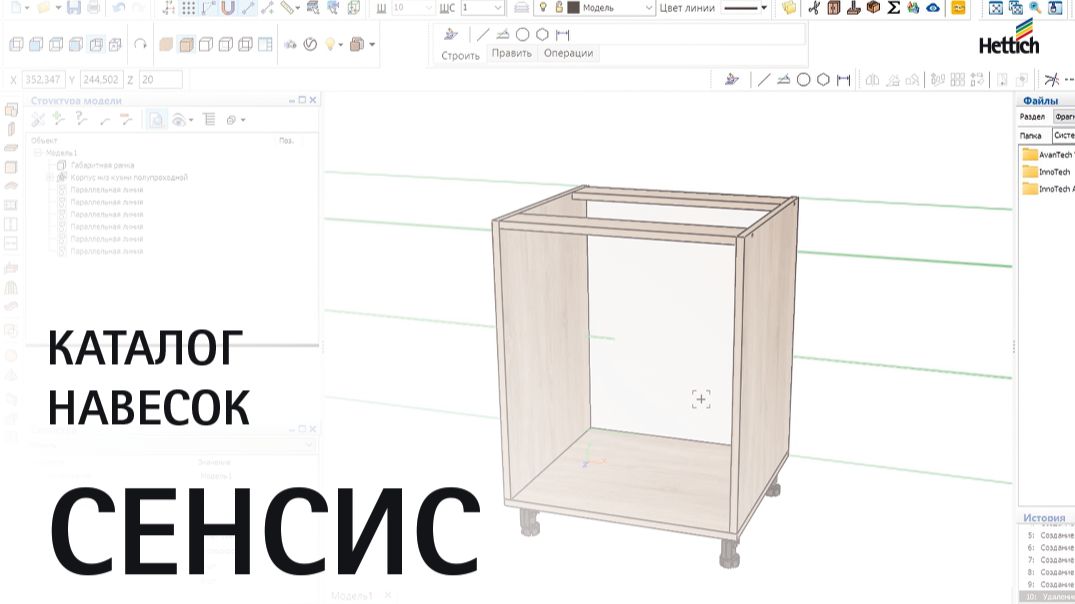Open the Open-folder dropdown arrow

58,8
